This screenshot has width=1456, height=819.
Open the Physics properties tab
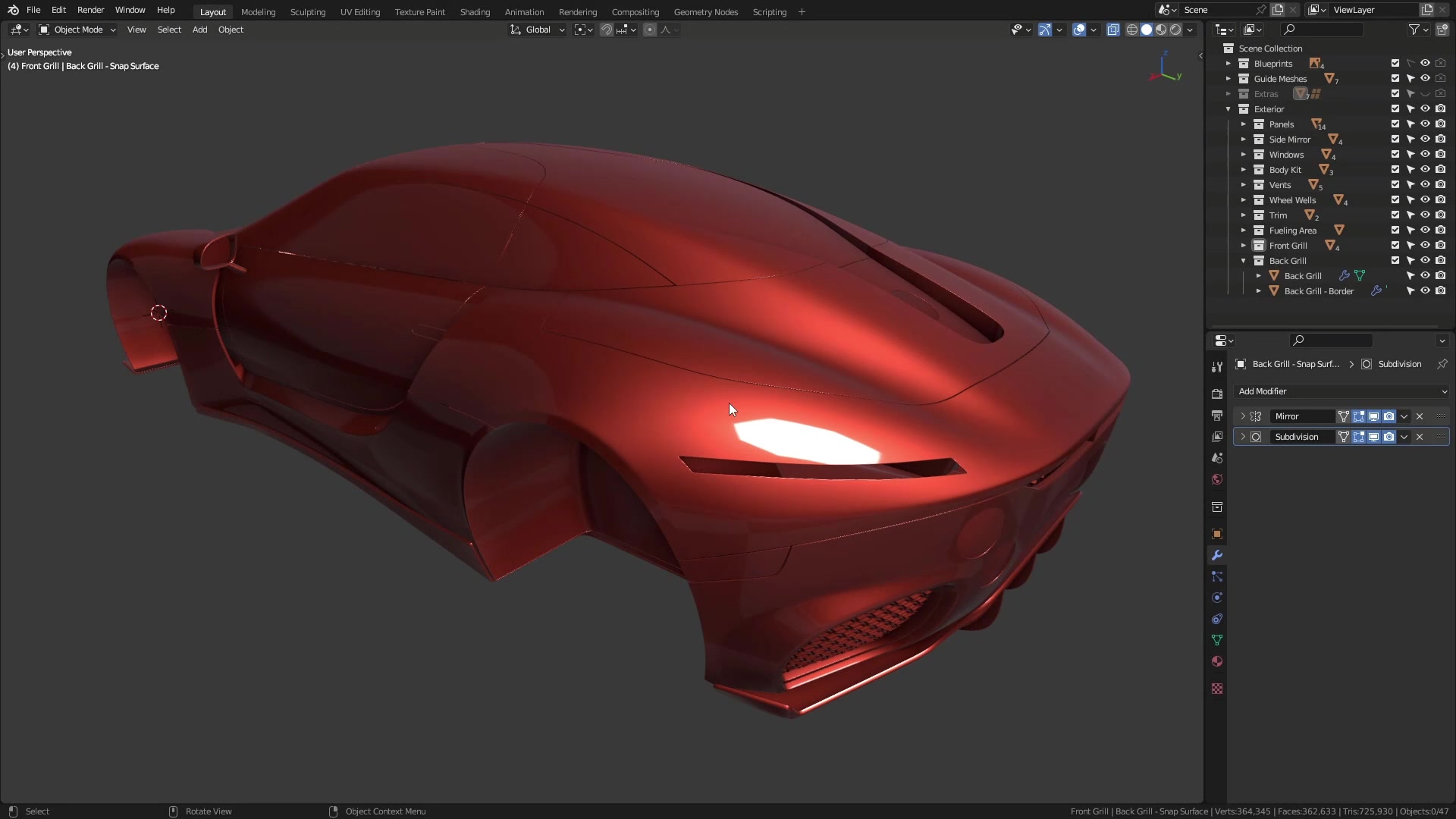[x=1217, y=598]
